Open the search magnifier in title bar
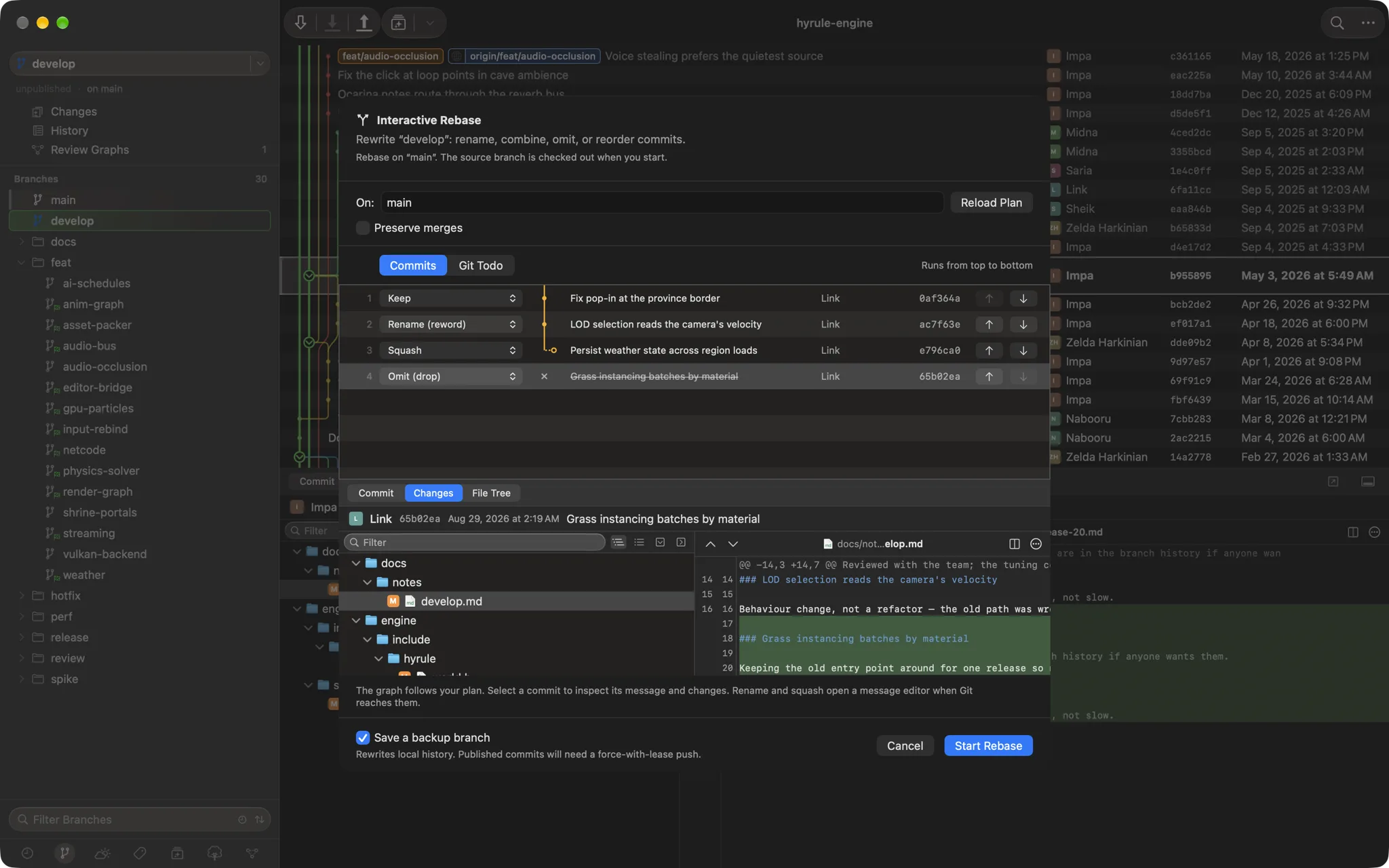This screenshot has height=868, width=1389. coord(1337,22)
